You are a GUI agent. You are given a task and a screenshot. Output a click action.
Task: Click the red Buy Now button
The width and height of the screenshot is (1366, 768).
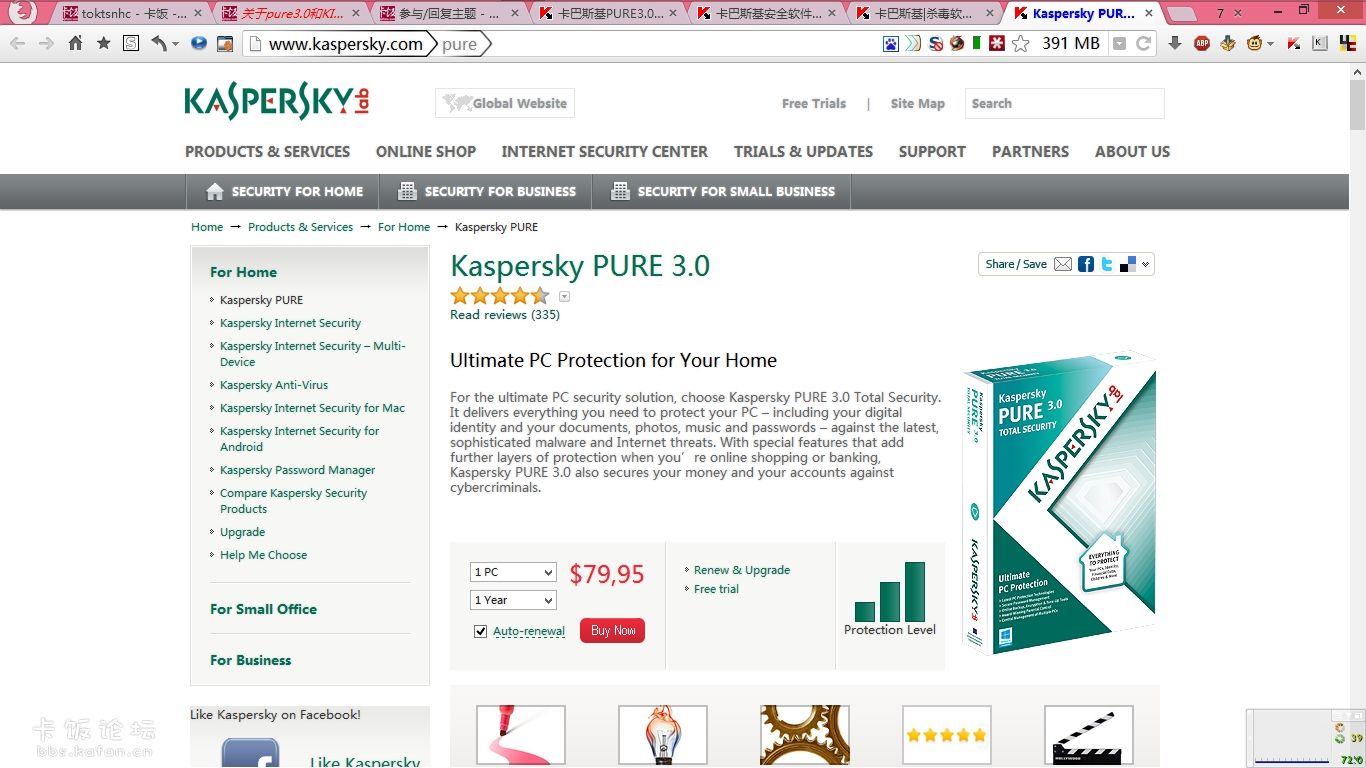click(612, 631)
